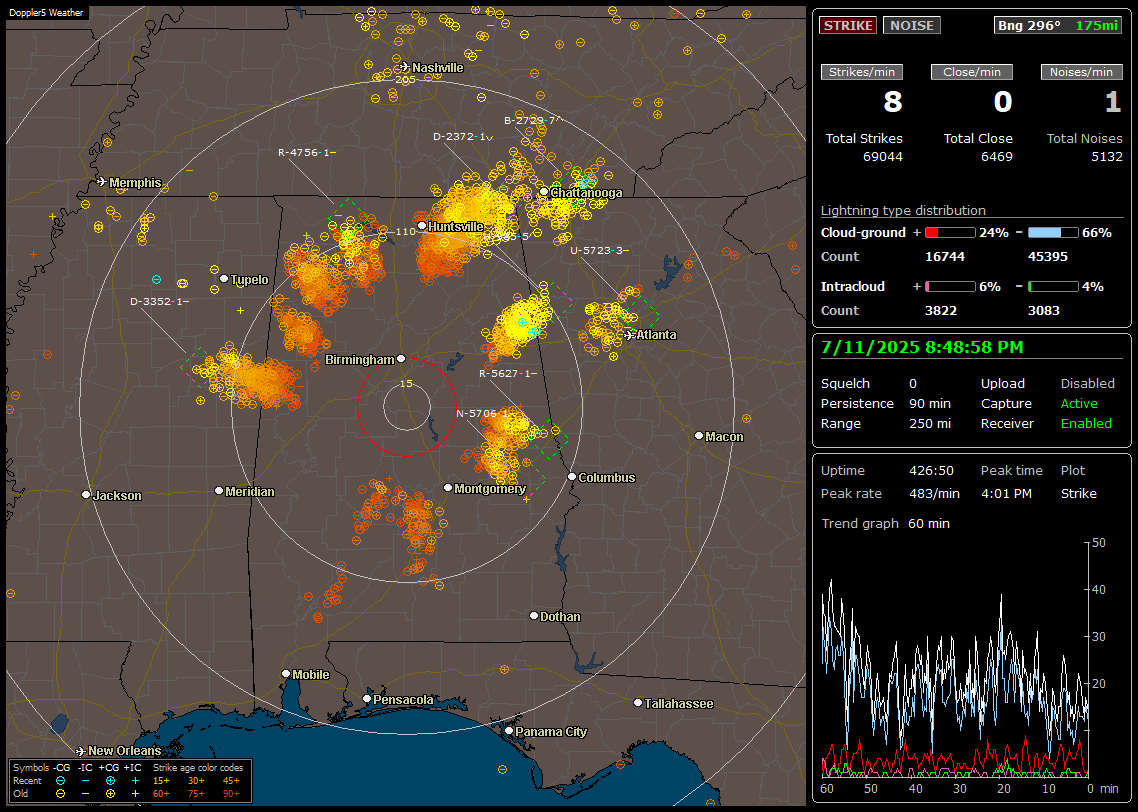Click the Total Close count 6469

(x=996, y=157)
